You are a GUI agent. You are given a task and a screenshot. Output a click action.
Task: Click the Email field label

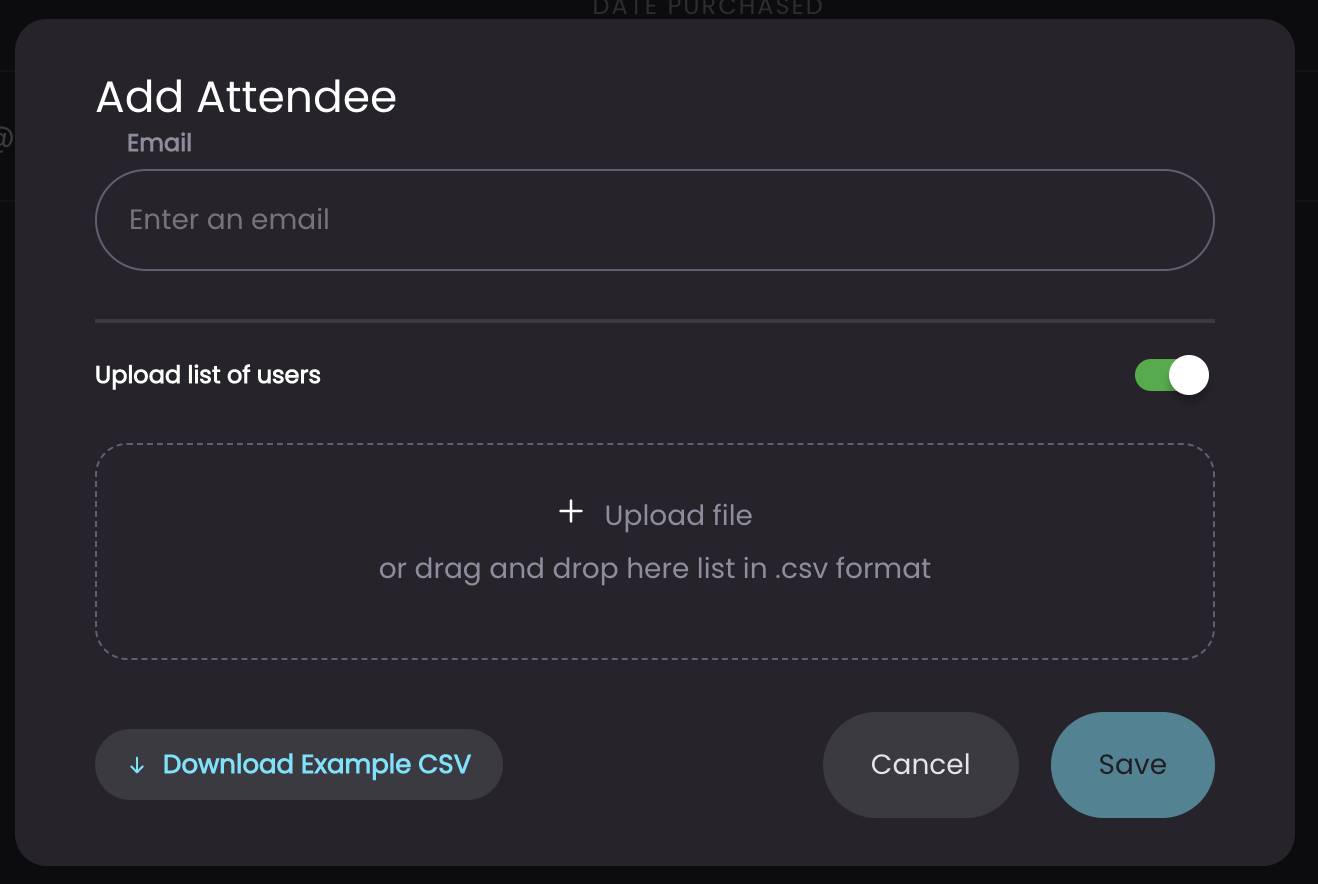pyautogui.click(x=159, y=143)
